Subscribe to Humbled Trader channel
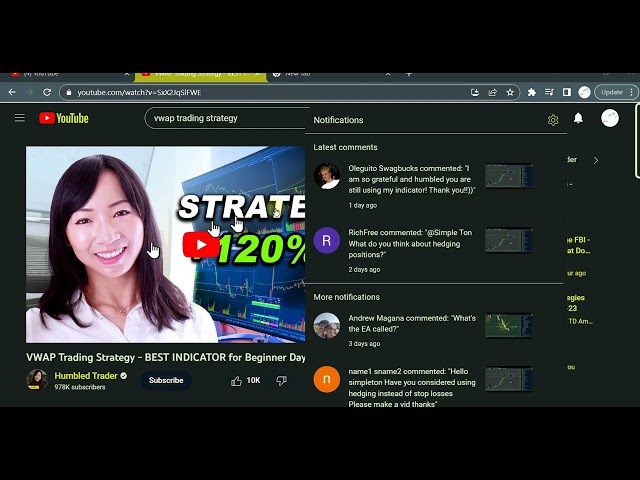 (166, 380)
